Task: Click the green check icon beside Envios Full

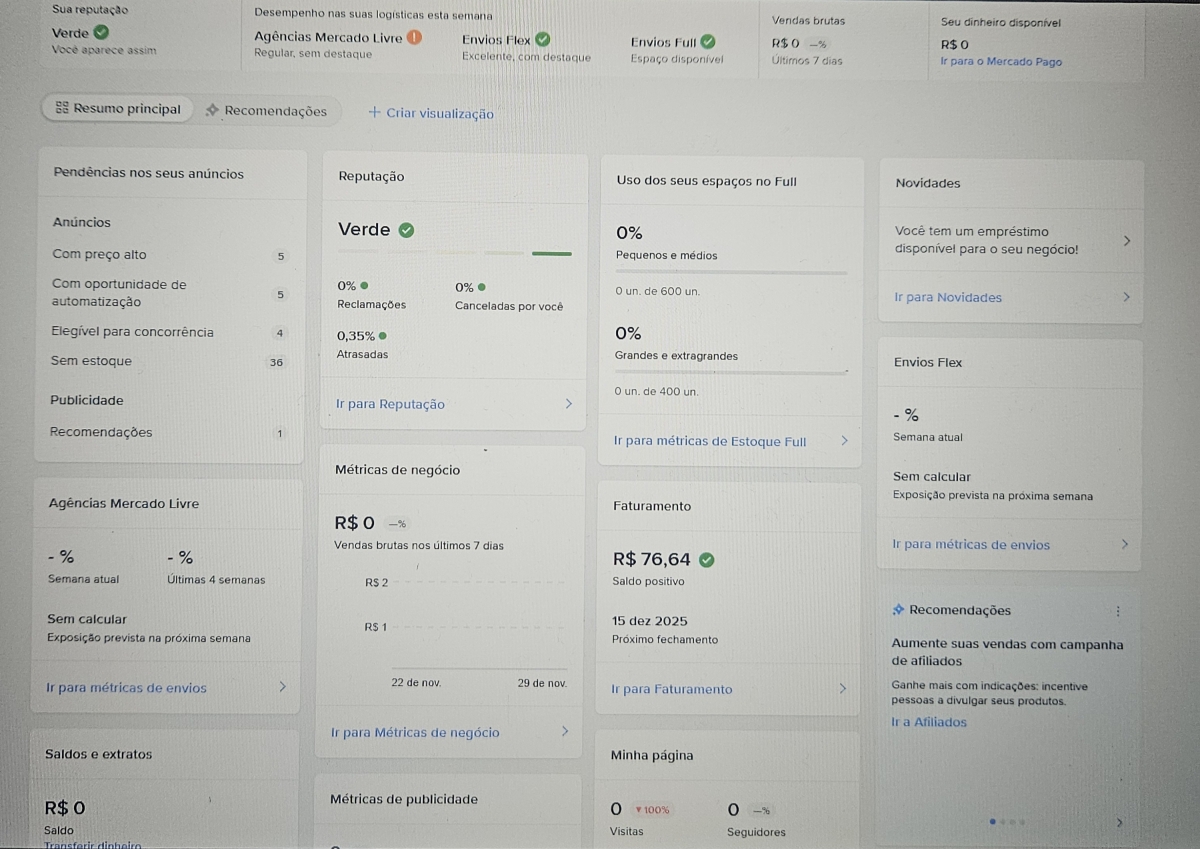Action: (x=707, y=43)
